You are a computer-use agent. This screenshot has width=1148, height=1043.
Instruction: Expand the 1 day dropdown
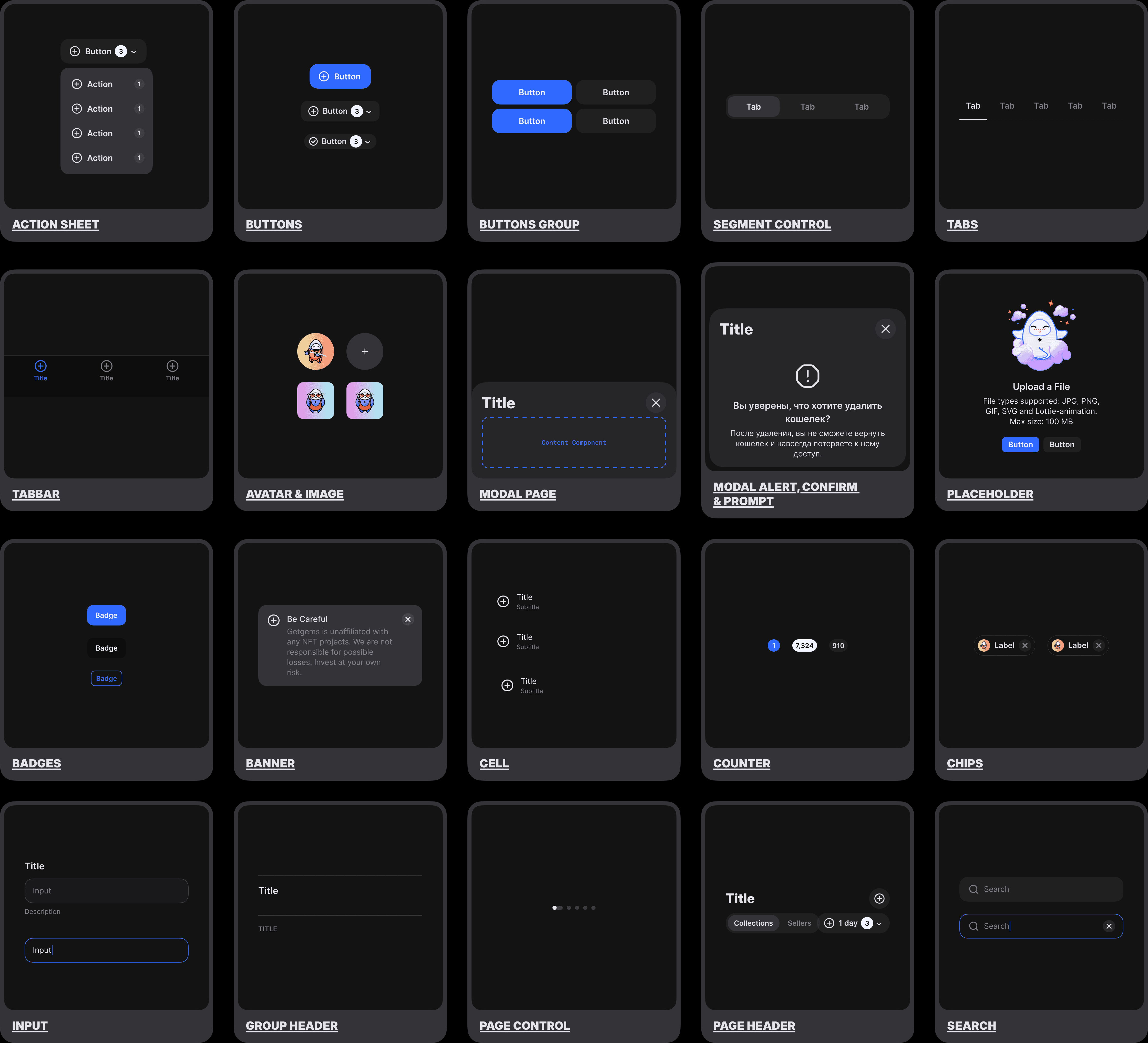coord(854,923)
